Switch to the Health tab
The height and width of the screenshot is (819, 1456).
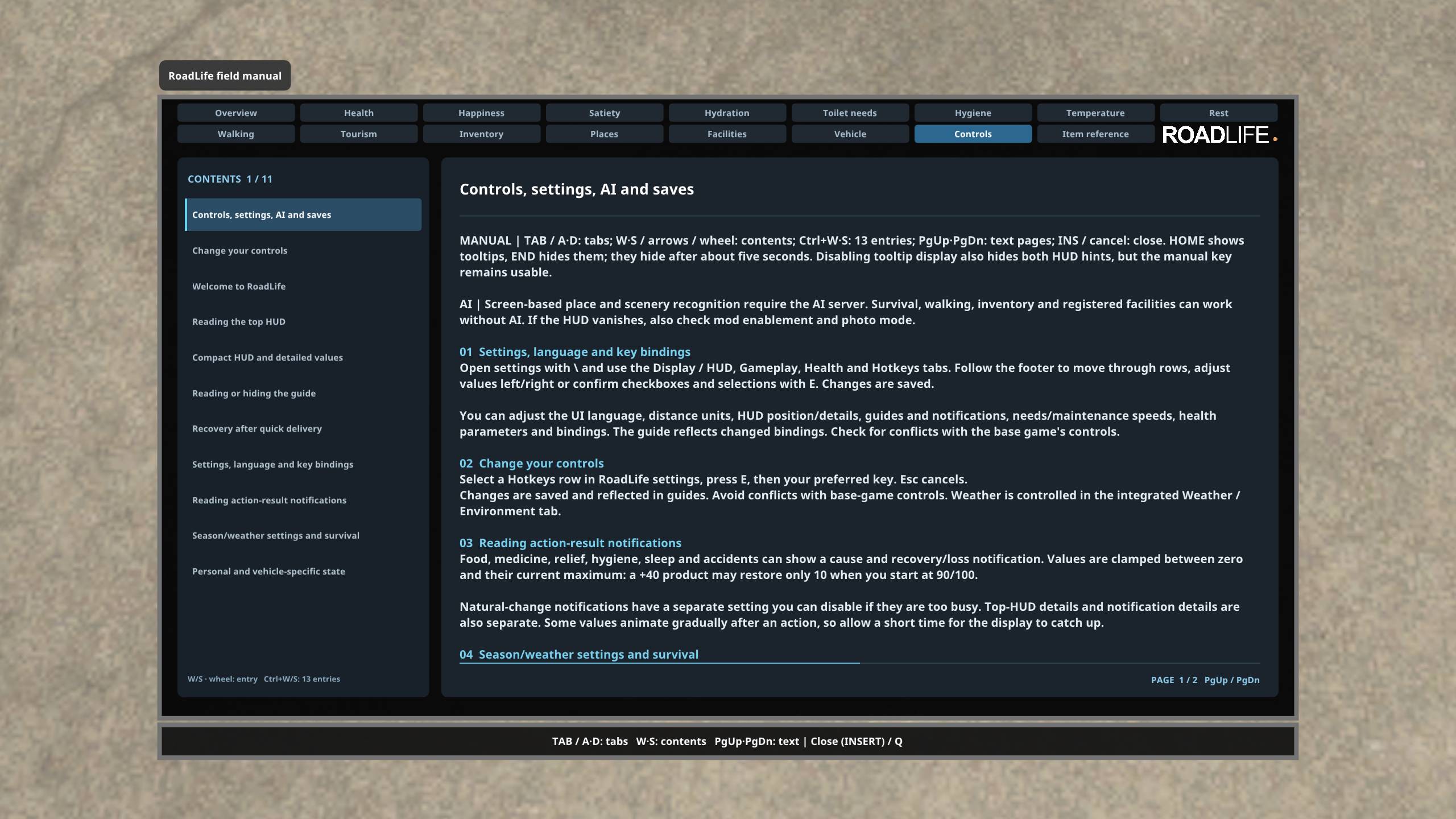[359, 113]
